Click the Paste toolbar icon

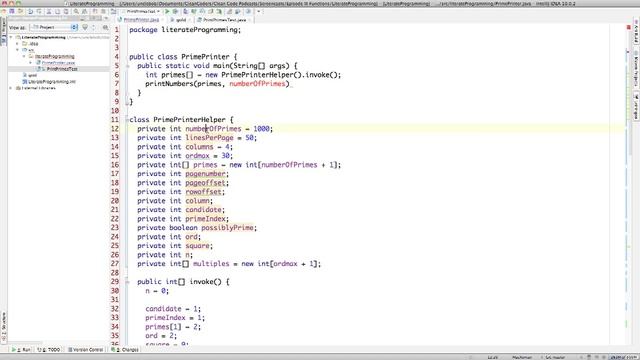coord(66,11)
